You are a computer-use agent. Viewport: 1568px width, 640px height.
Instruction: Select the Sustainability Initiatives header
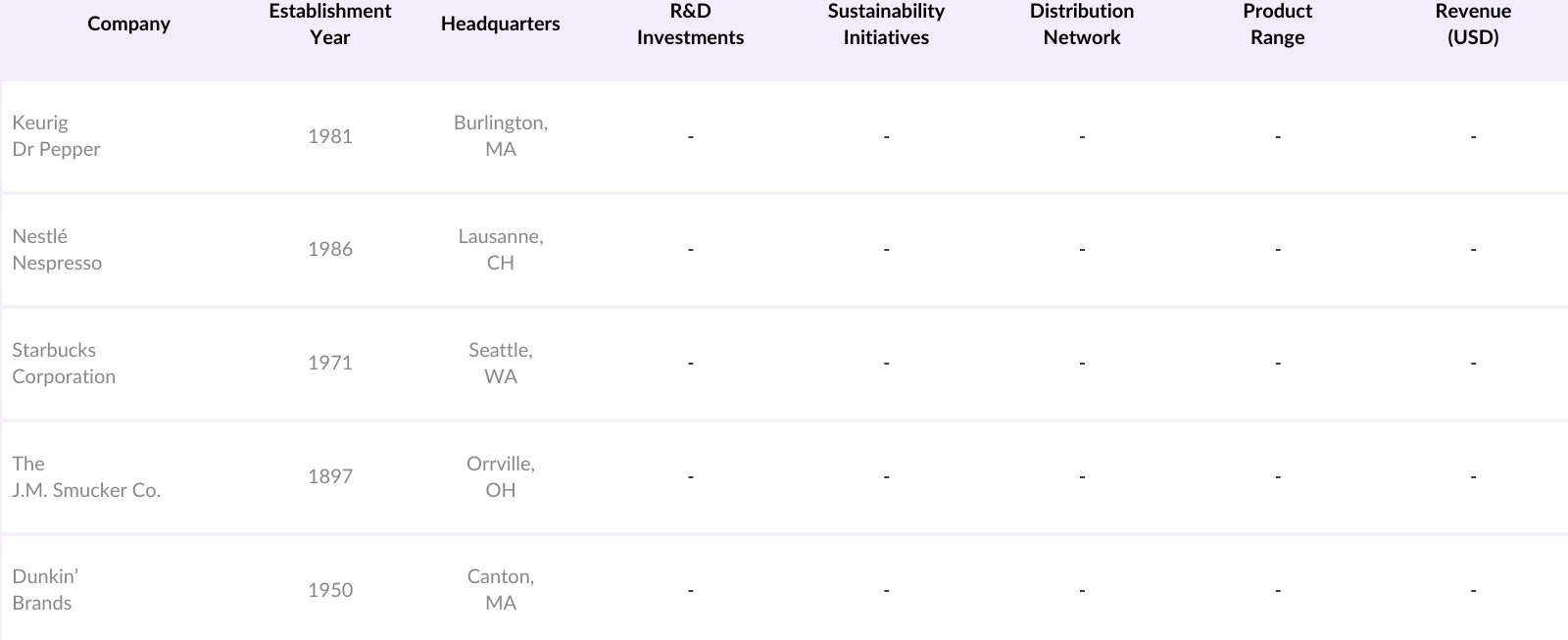tap(886, 25)
